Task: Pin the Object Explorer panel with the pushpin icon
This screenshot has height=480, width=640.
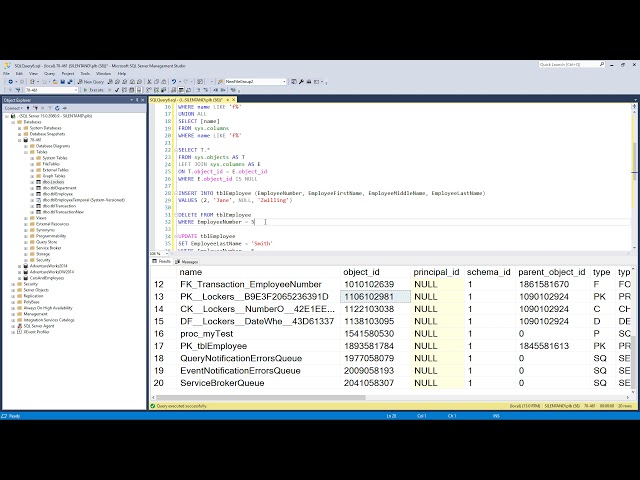Action: click(x=137, y=100)
